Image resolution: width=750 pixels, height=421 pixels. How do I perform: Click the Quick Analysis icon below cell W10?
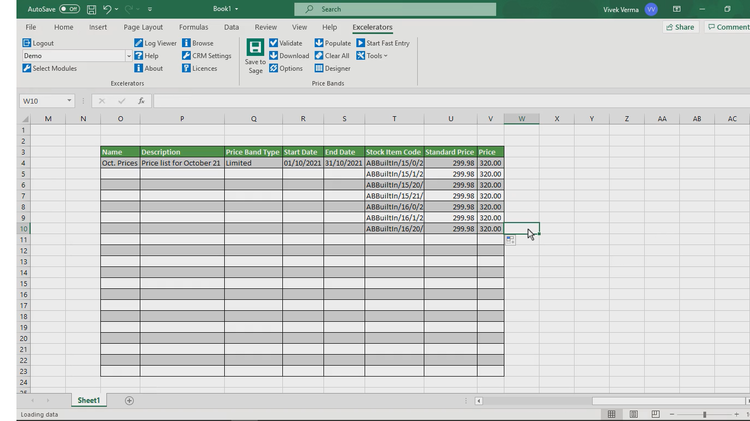[x=510, y=240]
